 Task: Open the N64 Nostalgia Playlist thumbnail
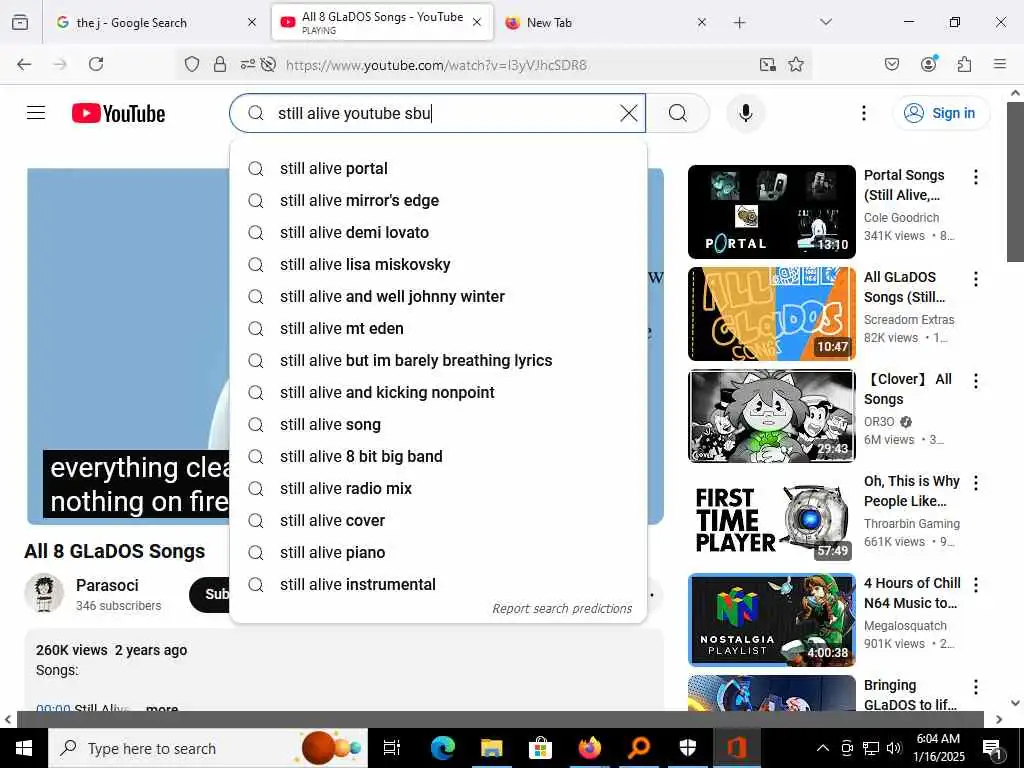click(x=771, y=620)
